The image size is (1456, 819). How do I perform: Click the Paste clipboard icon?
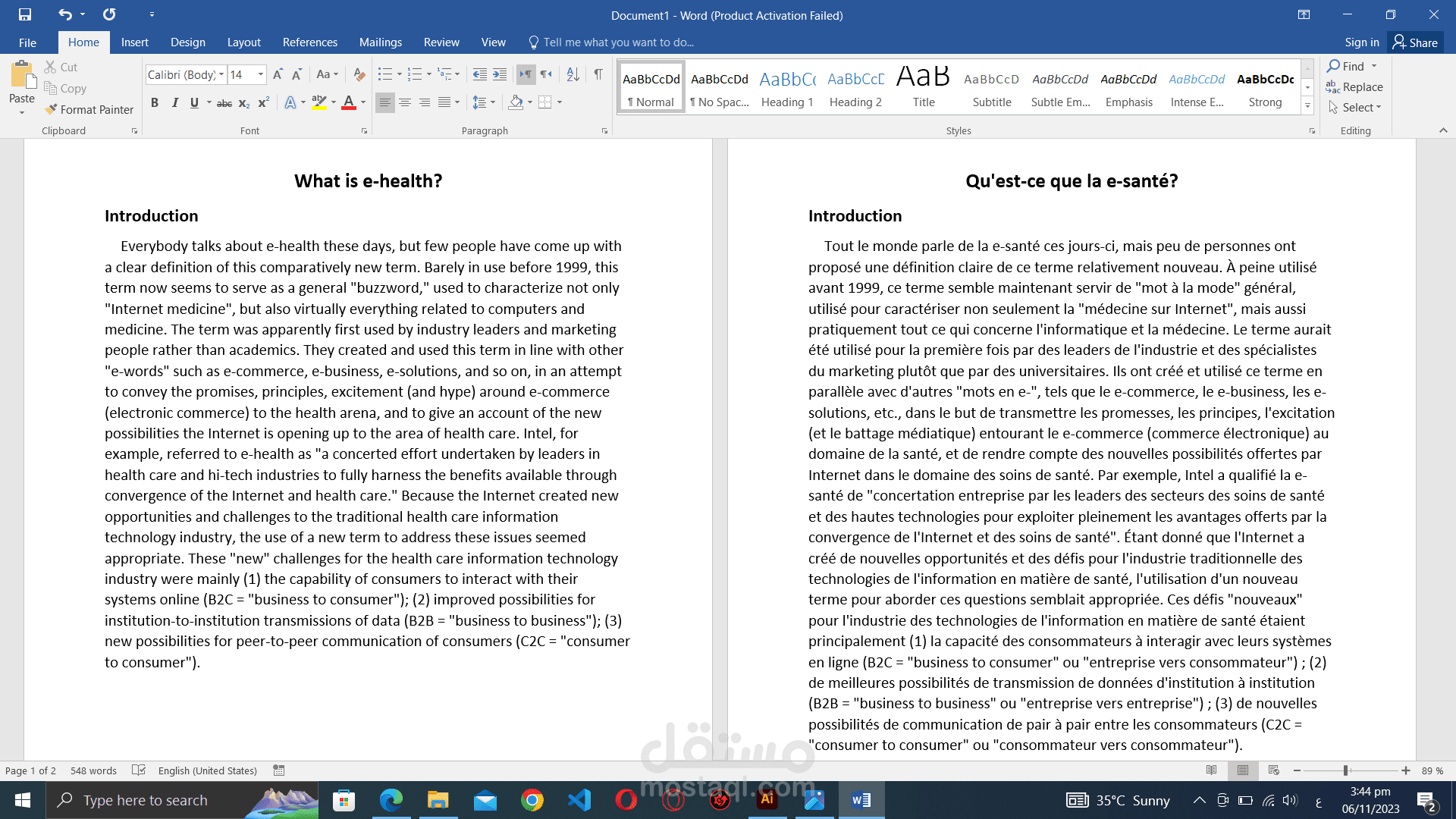click(22, 76)
